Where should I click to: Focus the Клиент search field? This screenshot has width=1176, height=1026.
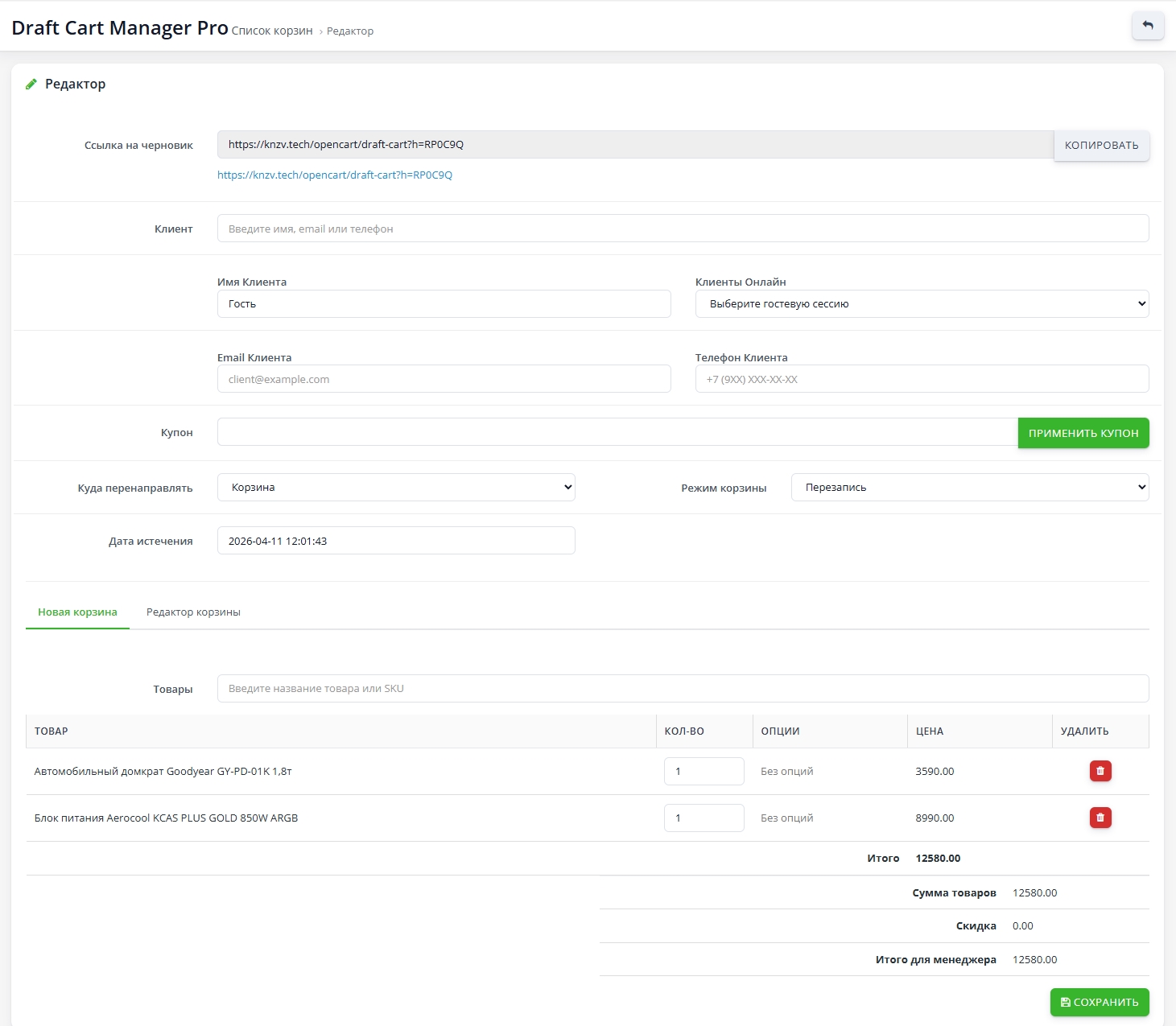point(682,229)
